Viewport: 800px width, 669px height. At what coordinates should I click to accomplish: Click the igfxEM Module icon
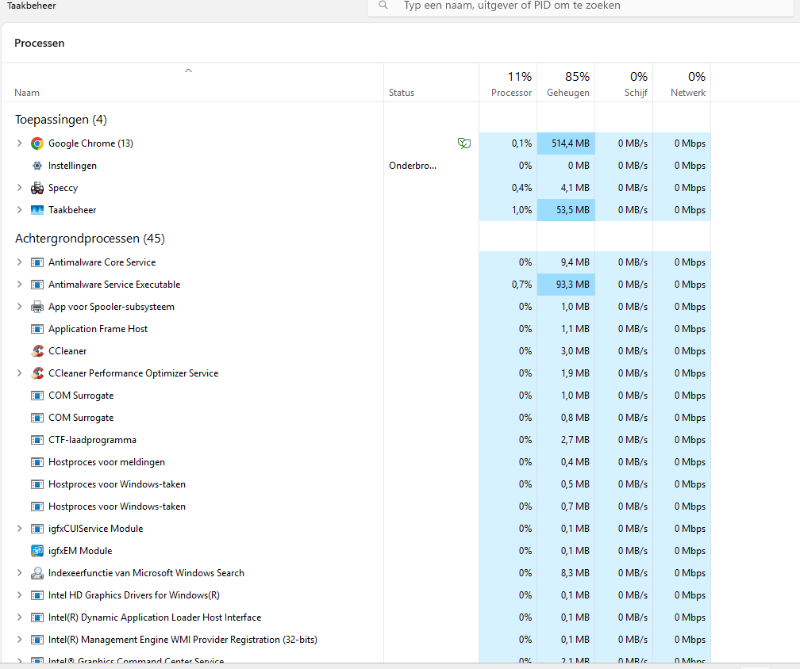coord(38,551)
